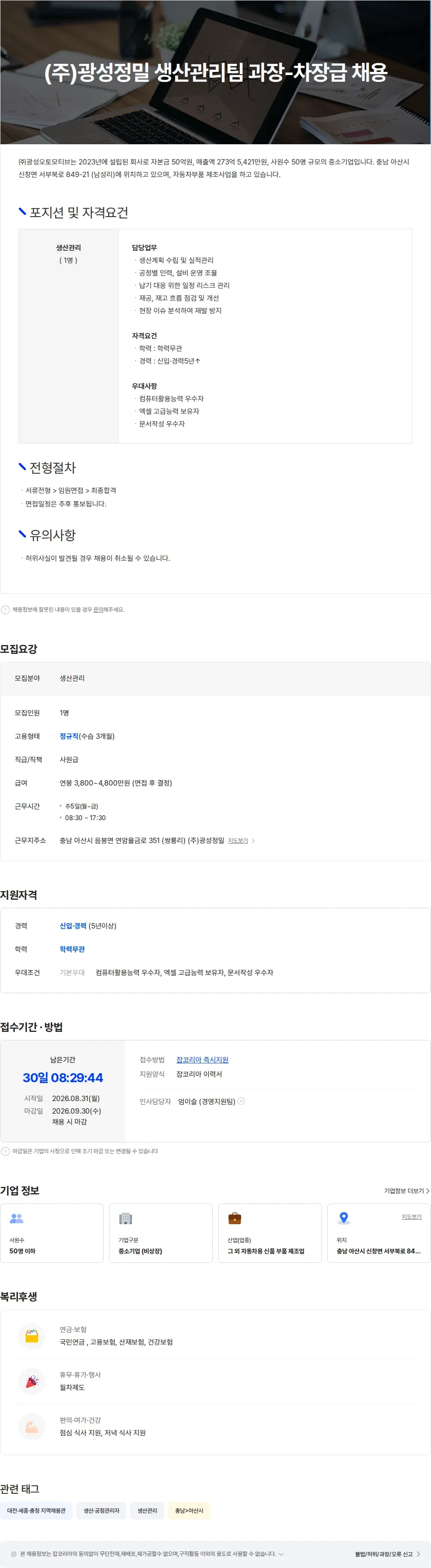
Task: Click the 연봉 3,800~4,800만원 salary text
Action: (x=115, y=783)
